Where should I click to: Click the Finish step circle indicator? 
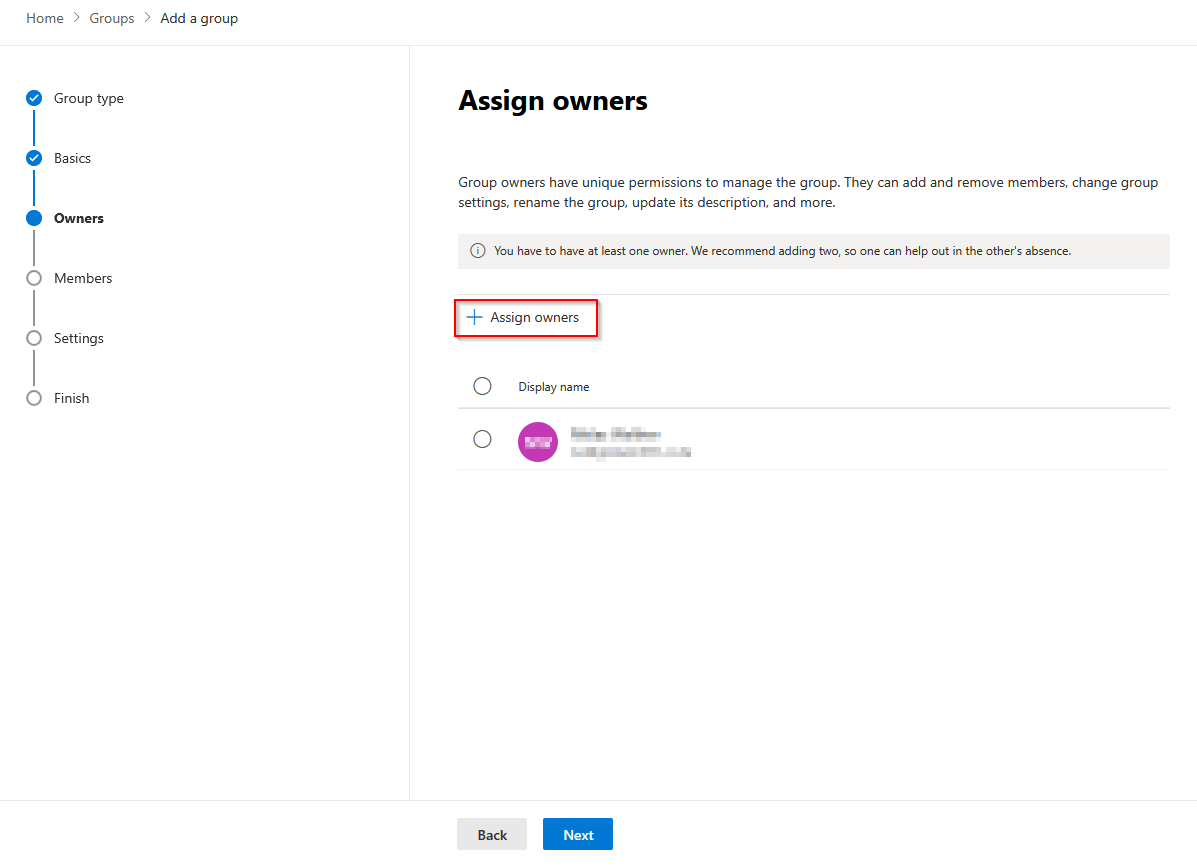pyautogui.click(x=34, y=398)
